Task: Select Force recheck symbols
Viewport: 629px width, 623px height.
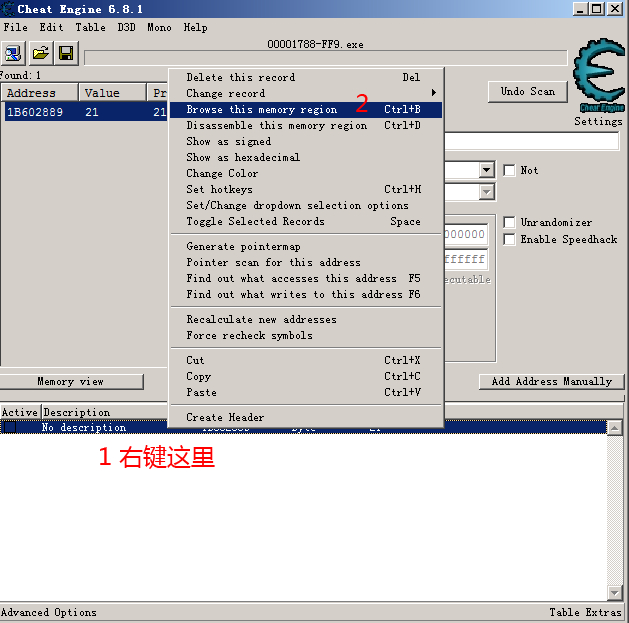Action: pos(306,335)
